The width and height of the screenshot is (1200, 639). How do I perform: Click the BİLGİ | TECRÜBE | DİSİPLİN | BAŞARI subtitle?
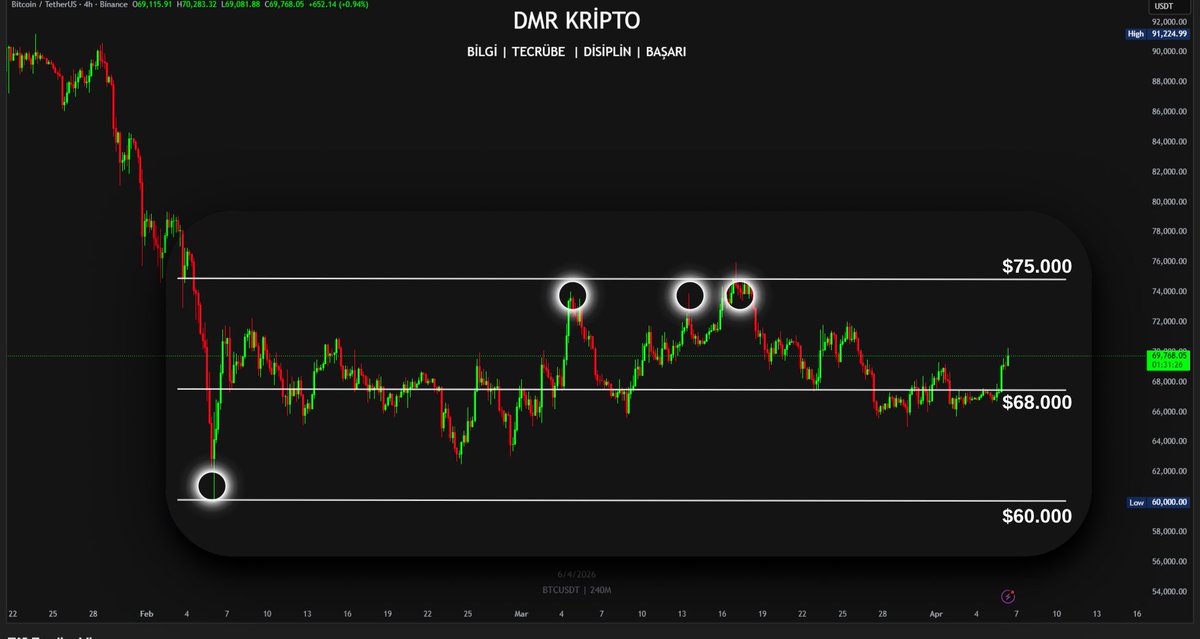(x=576, y=51)
